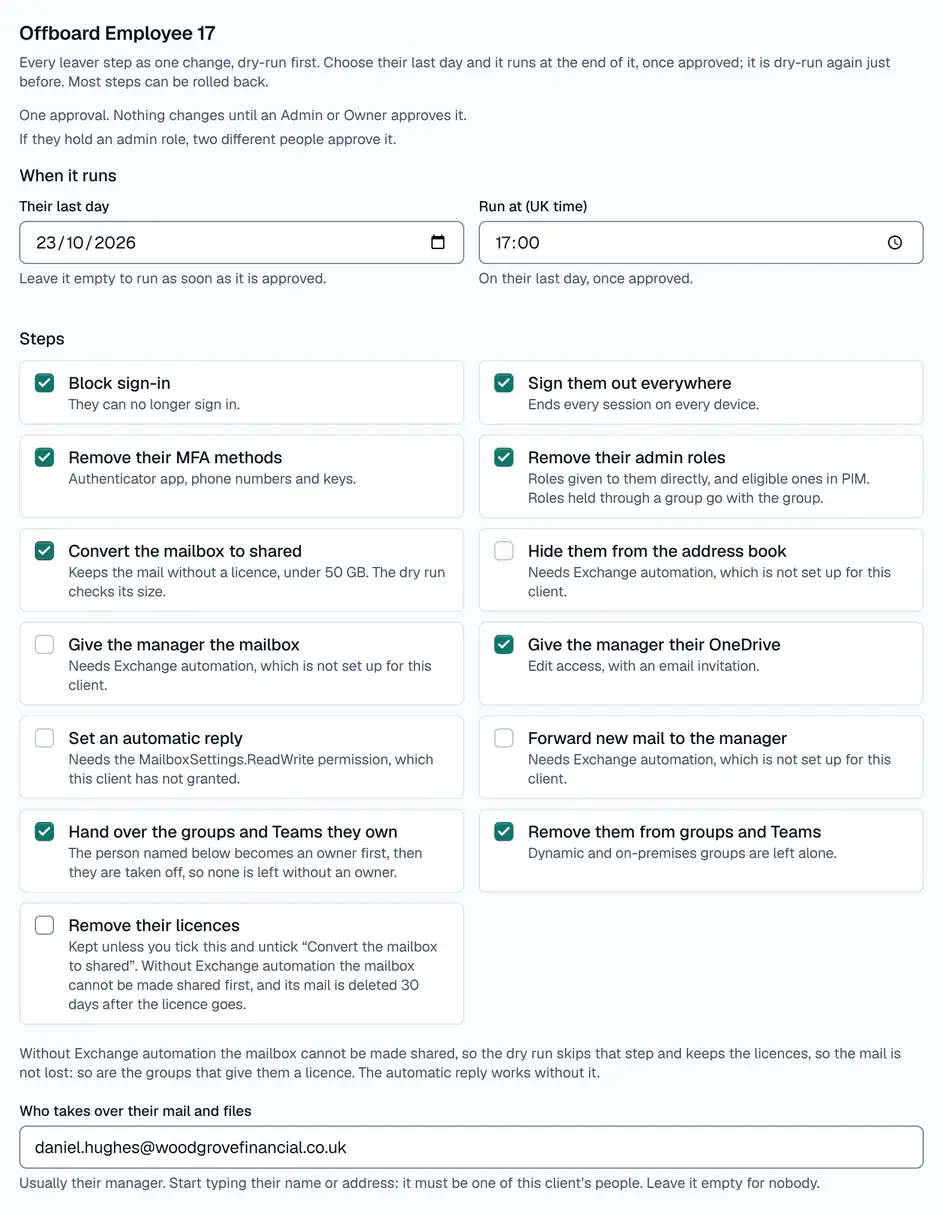943x1212 pixels.
Task: Click the Run at (UK time) field
Action: (701, 243)
